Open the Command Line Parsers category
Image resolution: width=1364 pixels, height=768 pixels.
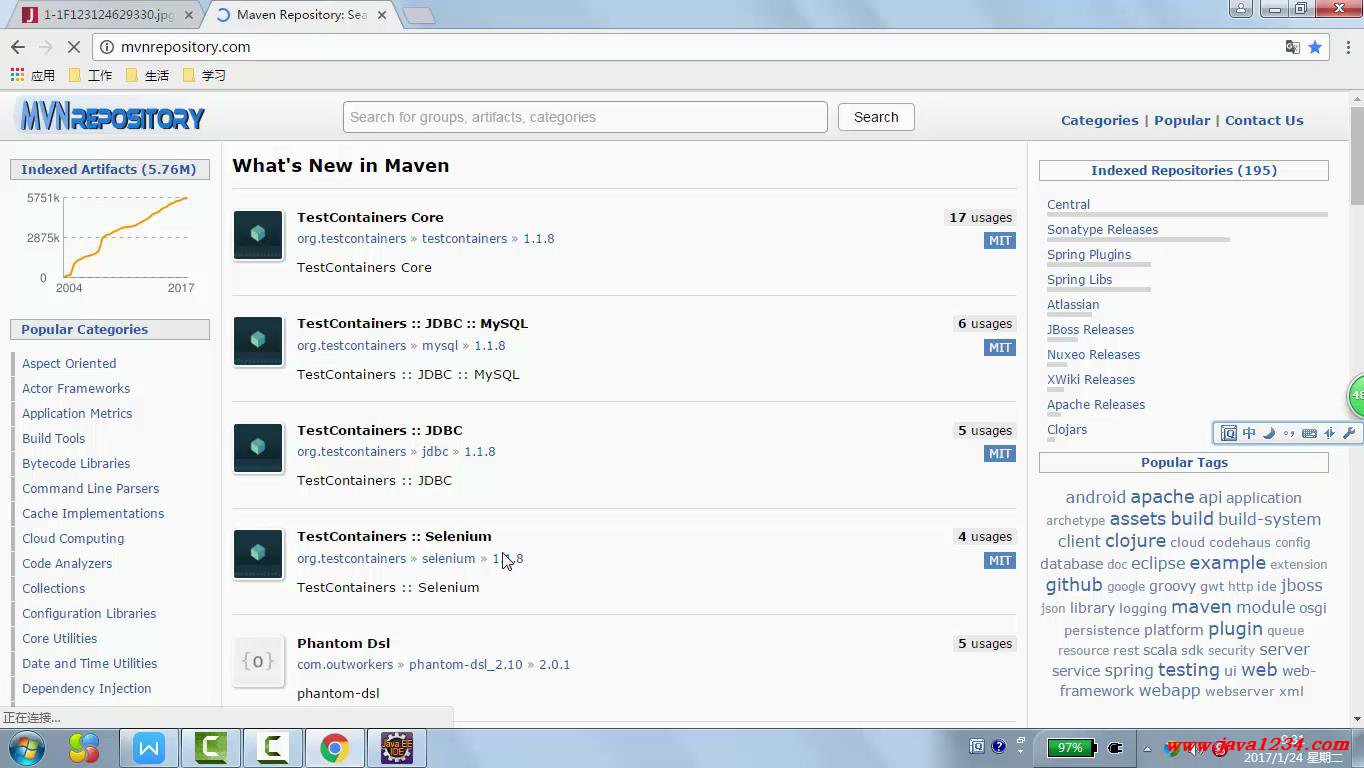pyautogui.click(x=90, y=488)
